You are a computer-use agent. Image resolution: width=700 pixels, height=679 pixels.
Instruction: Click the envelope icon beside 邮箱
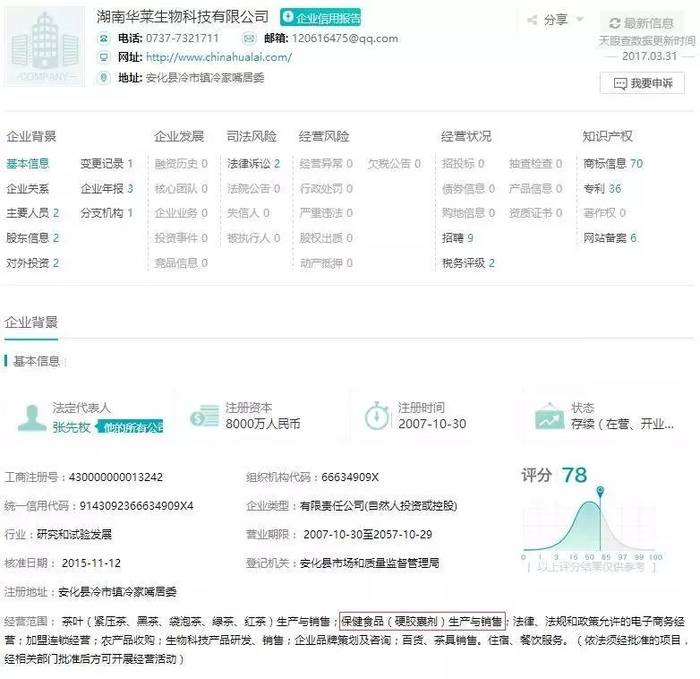(x=249, y=39)
